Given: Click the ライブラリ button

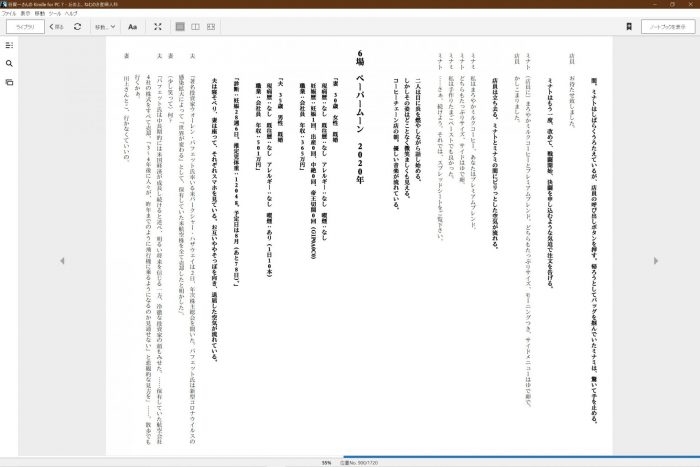Looking at the screenshot, I should coord(25,27).
